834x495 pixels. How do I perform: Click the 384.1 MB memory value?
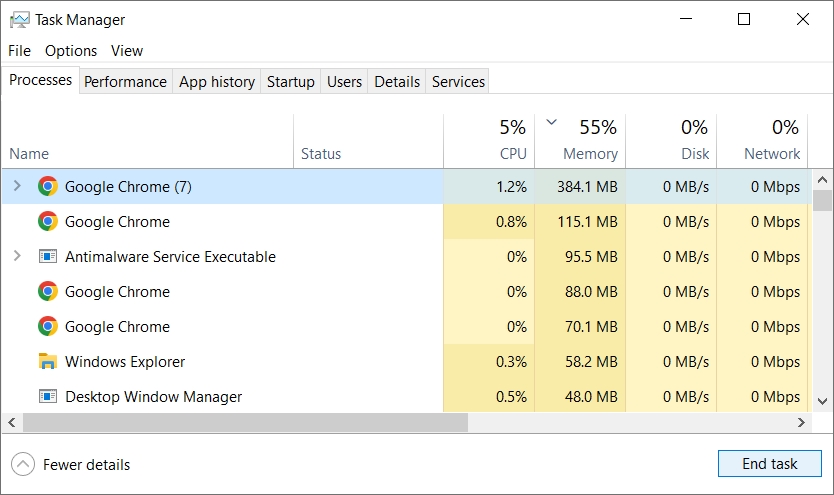587,187
